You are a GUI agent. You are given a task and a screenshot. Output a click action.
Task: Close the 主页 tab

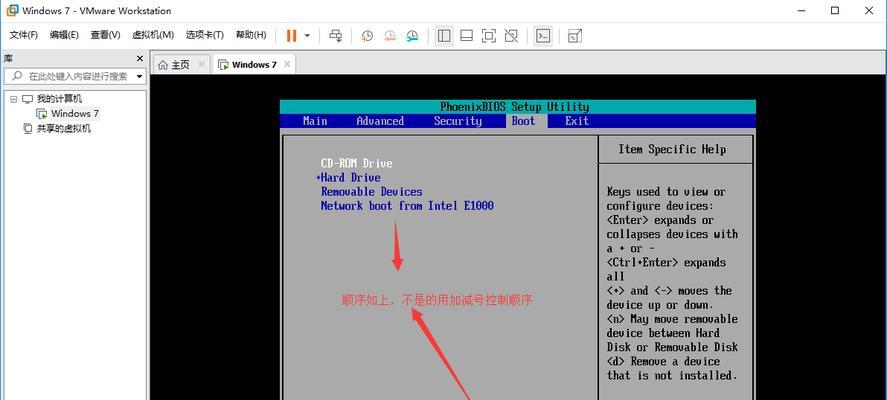201,64
